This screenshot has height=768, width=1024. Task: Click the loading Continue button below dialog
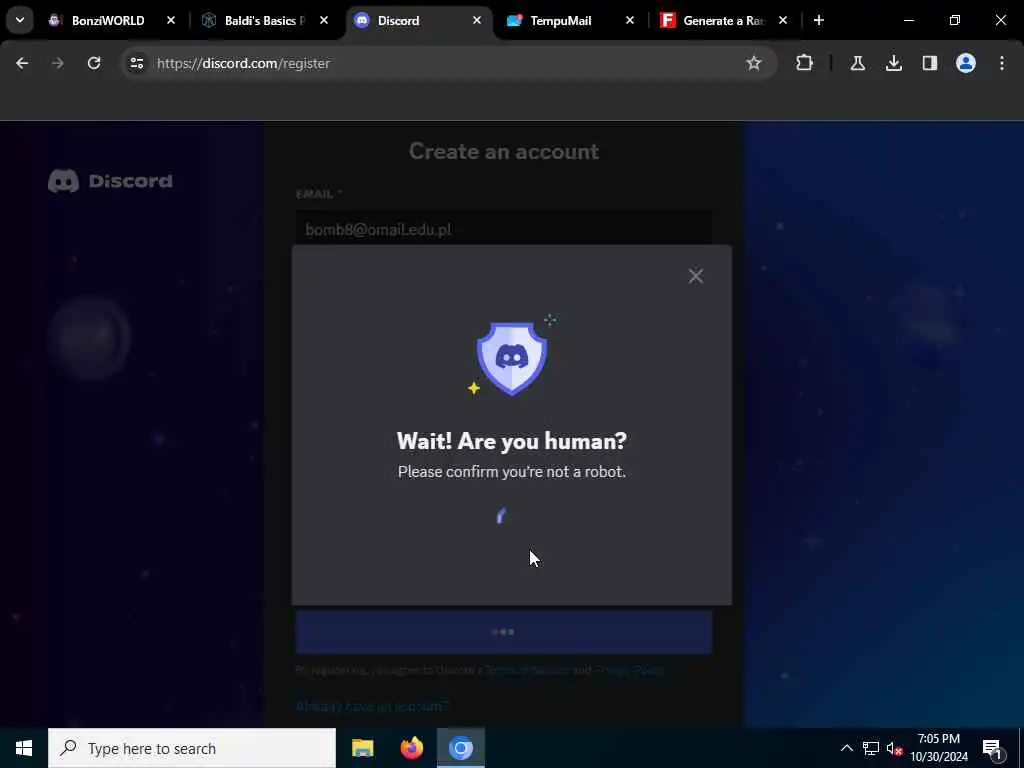[504, 632]
